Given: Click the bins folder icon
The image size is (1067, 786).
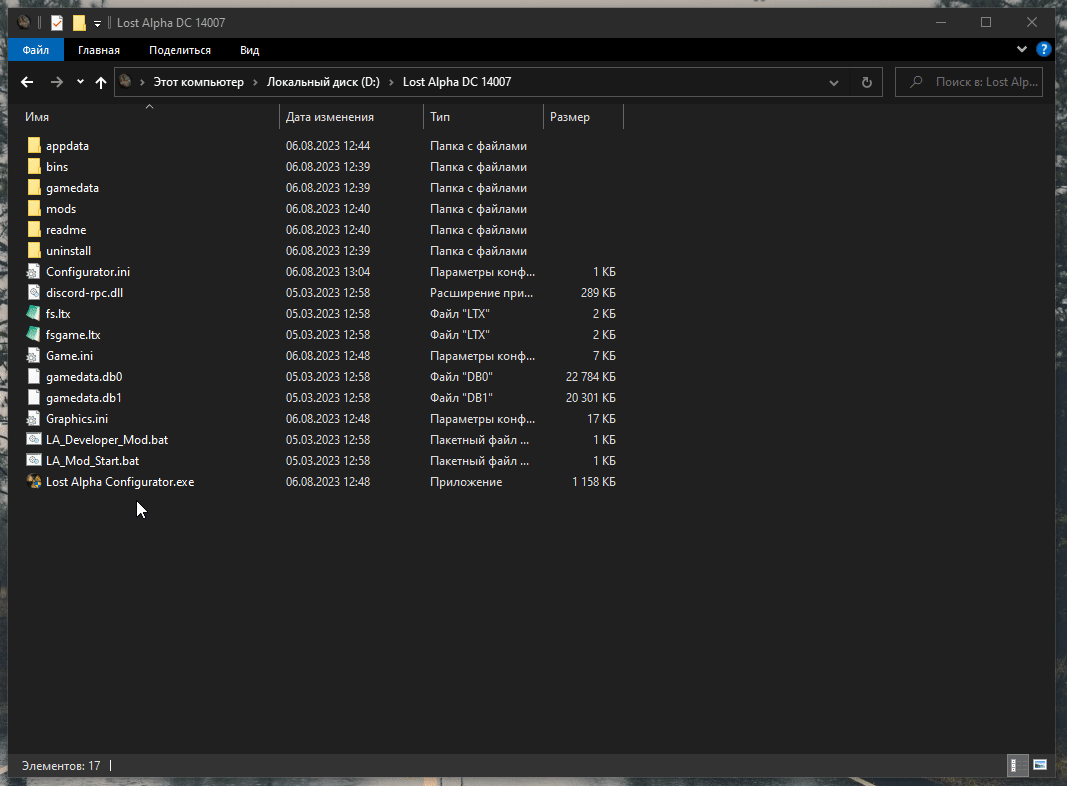Looking at the screenshot, I should (x=34, y=167).
